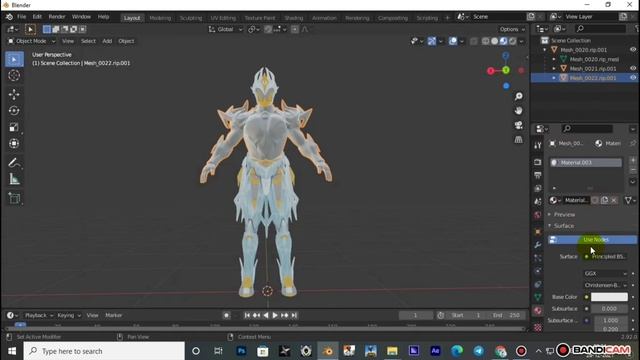Jump to the timeline end frame
The width and height of the screenshot is (640, 360).
pyautogui.click(x=294, y=315)
